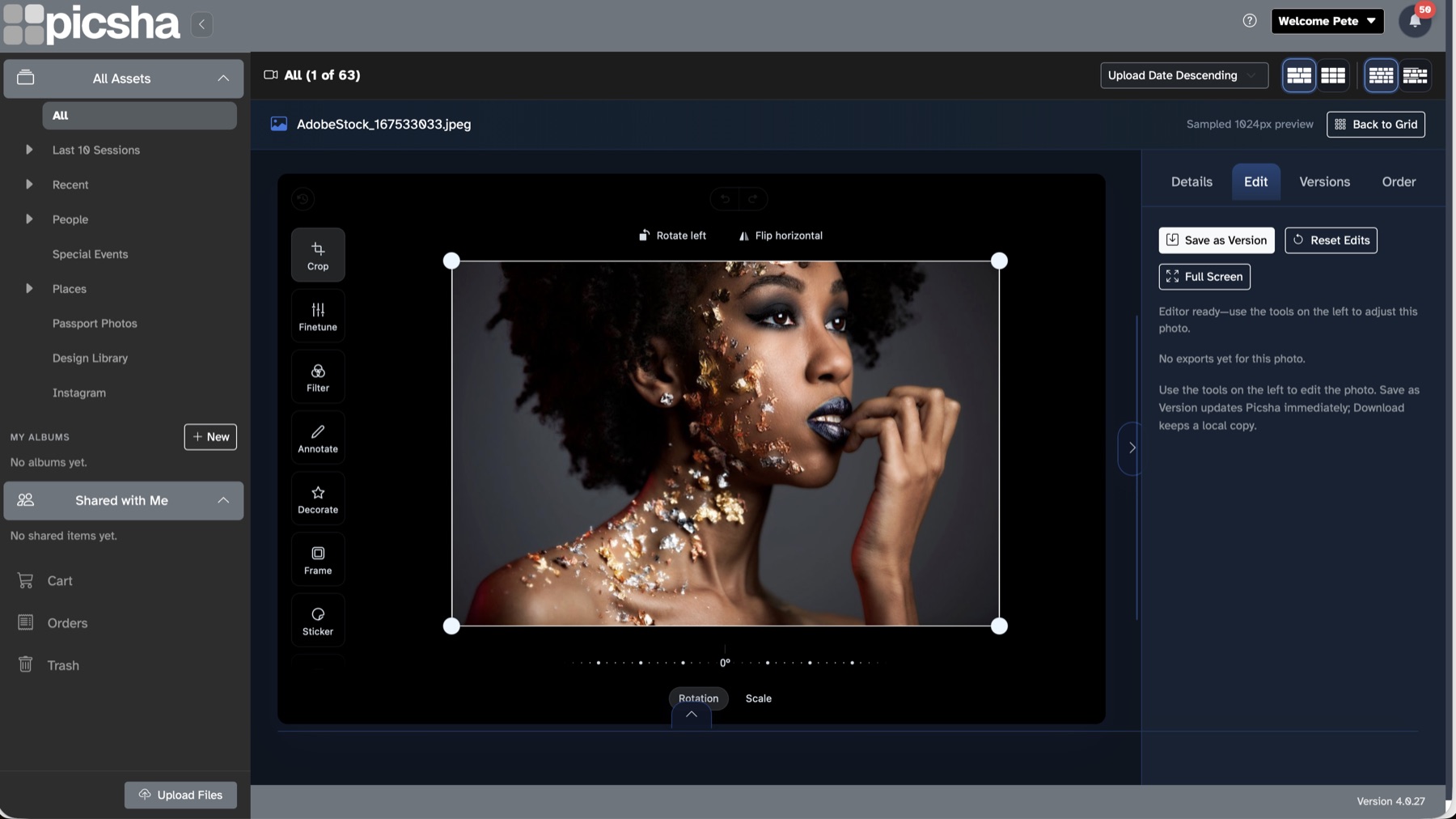Click the top-right crop handle
Screen dimensions: 1456x819
coord(999,261)
